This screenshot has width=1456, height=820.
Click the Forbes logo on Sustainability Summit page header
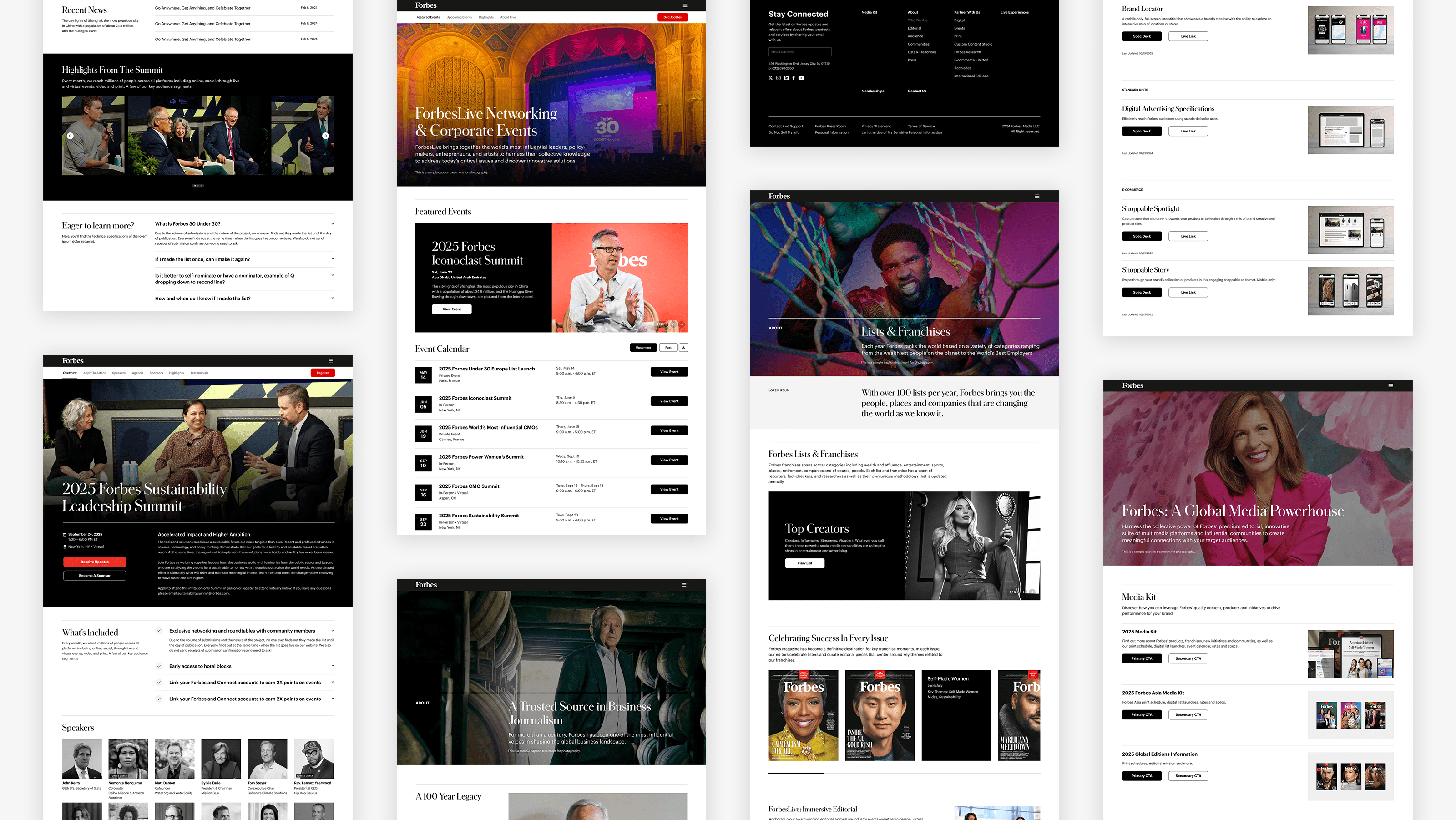(73, 360)
